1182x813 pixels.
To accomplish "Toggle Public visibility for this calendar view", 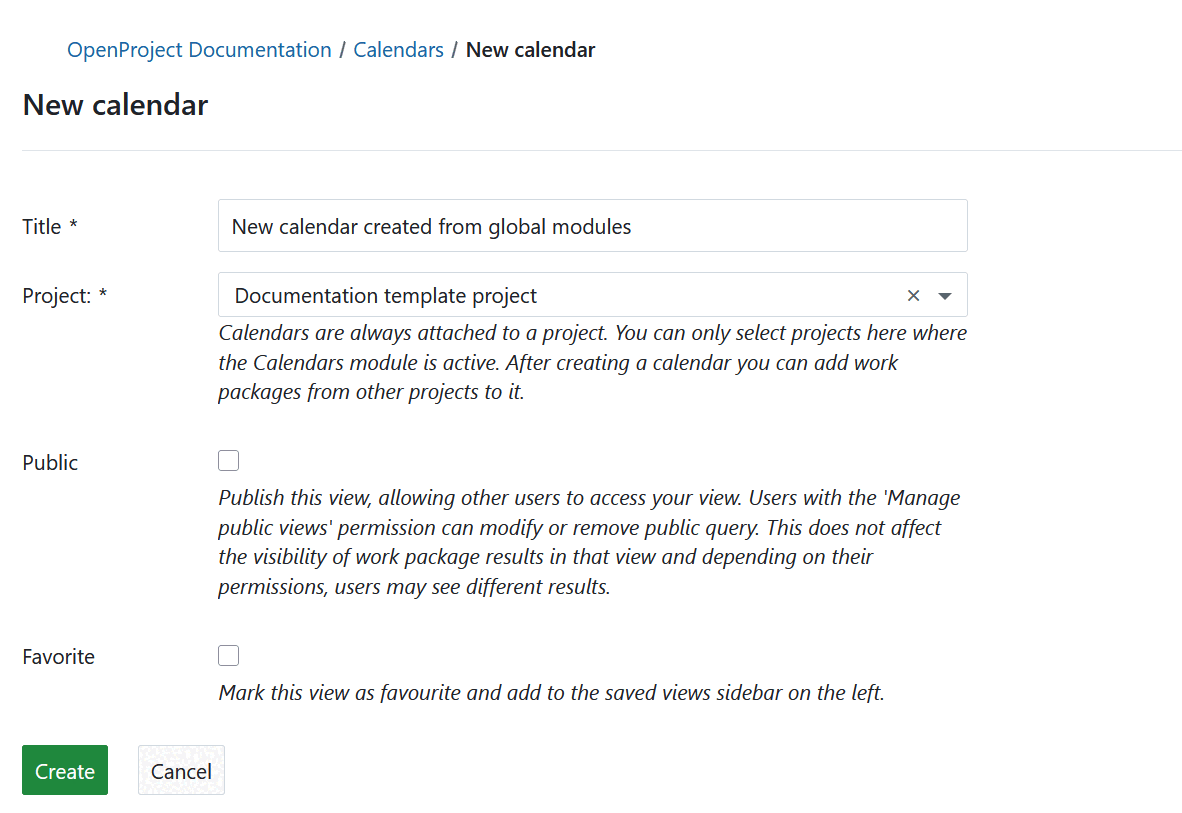I will (228, 460).
